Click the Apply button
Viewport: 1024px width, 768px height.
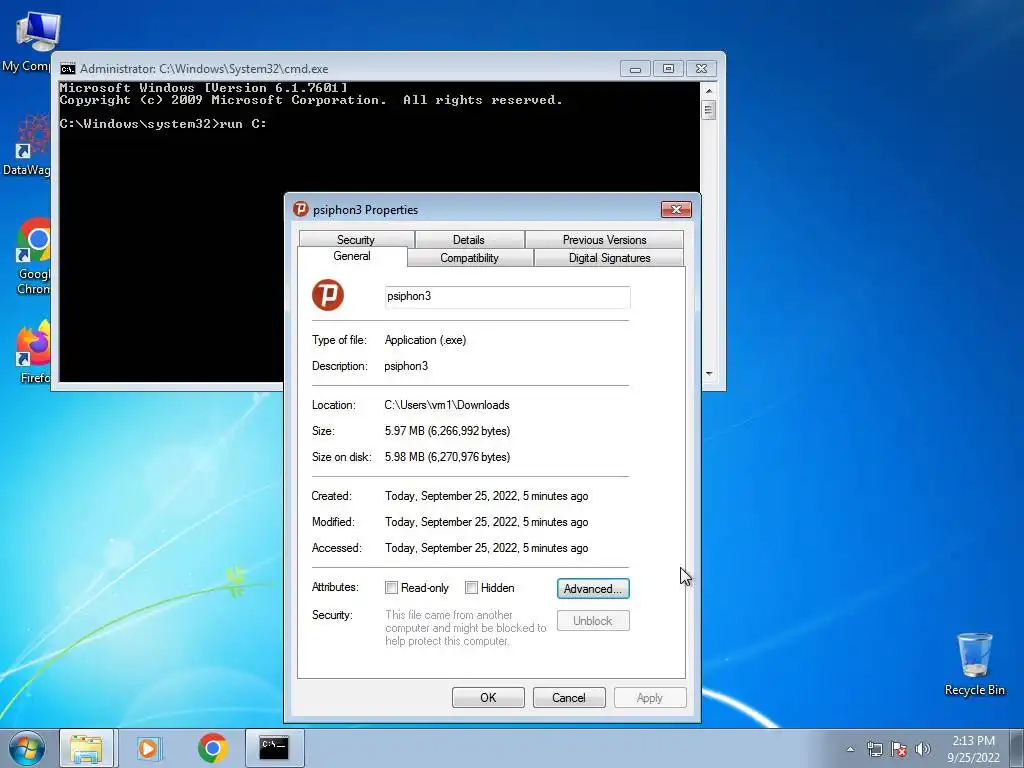[x=650, y=697]
